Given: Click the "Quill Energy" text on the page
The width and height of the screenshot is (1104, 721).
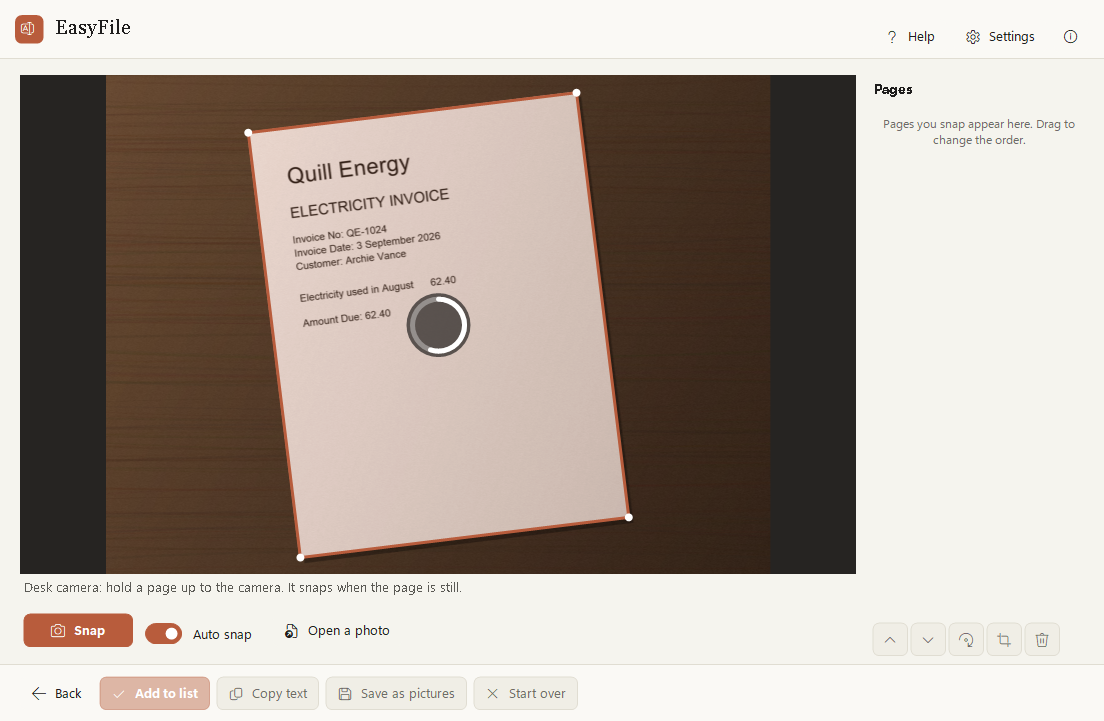Looking at the screenshot, I should [349, 169].
